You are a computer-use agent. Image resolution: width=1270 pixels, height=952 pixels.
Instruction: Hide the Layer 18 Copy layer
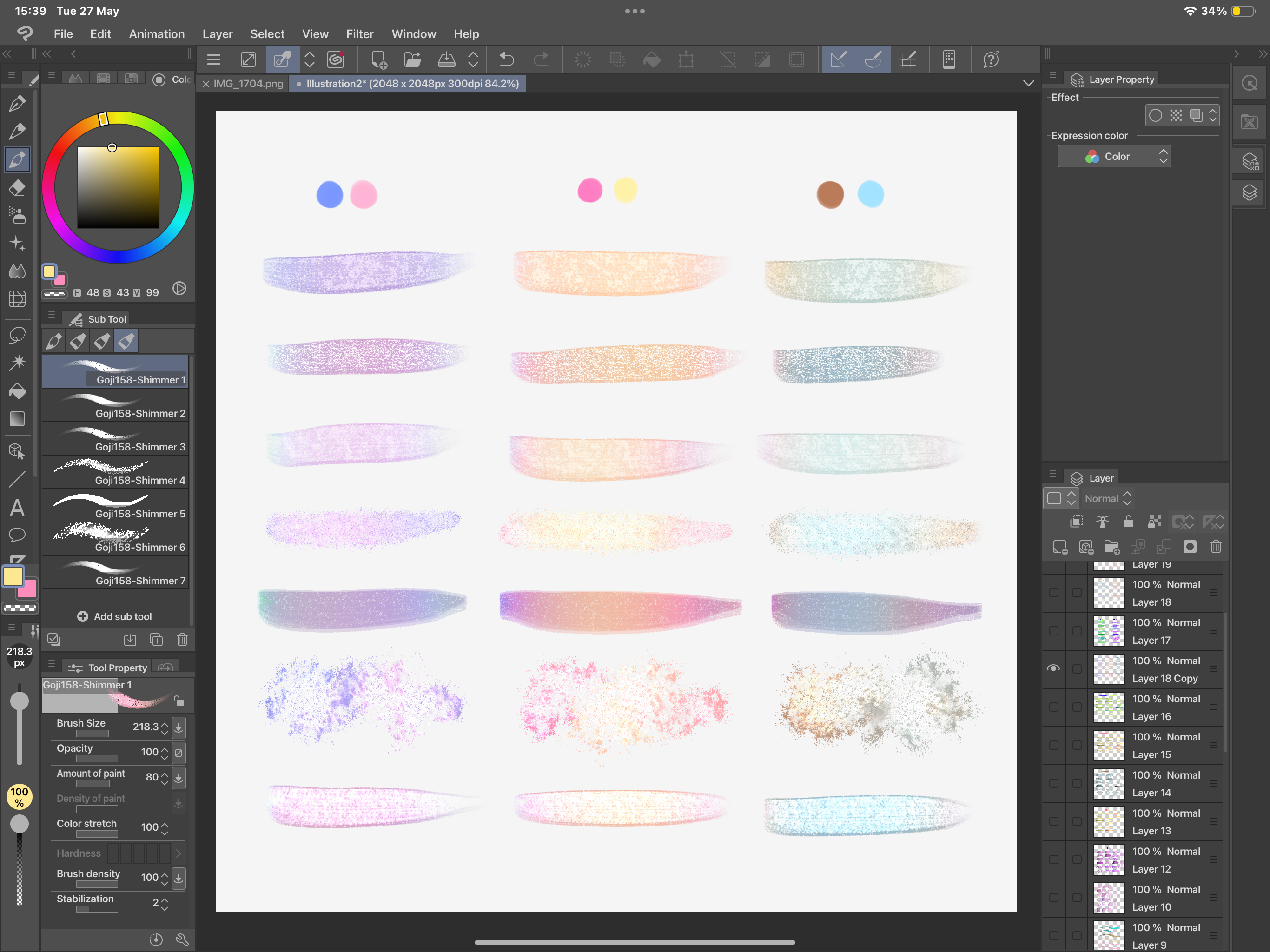(x=1053, y=668)
